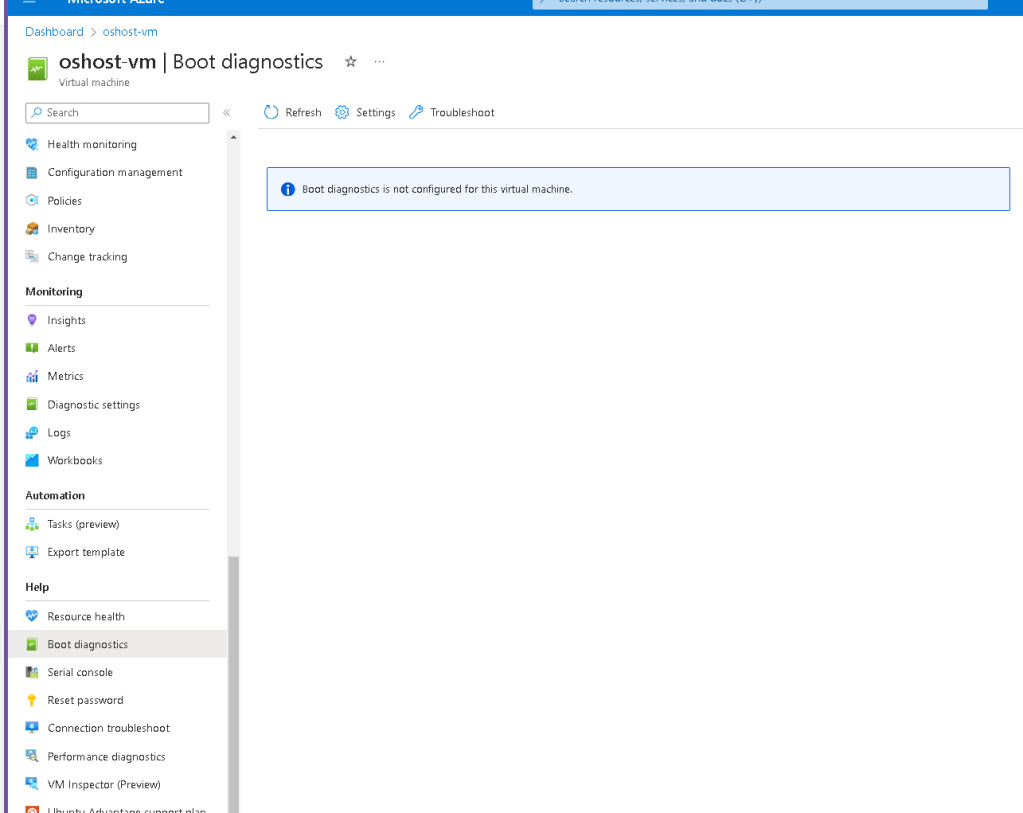Viewport: 1023px width, 813px height.
Task: Click the info icon in the banner
Action: point(288,189)
